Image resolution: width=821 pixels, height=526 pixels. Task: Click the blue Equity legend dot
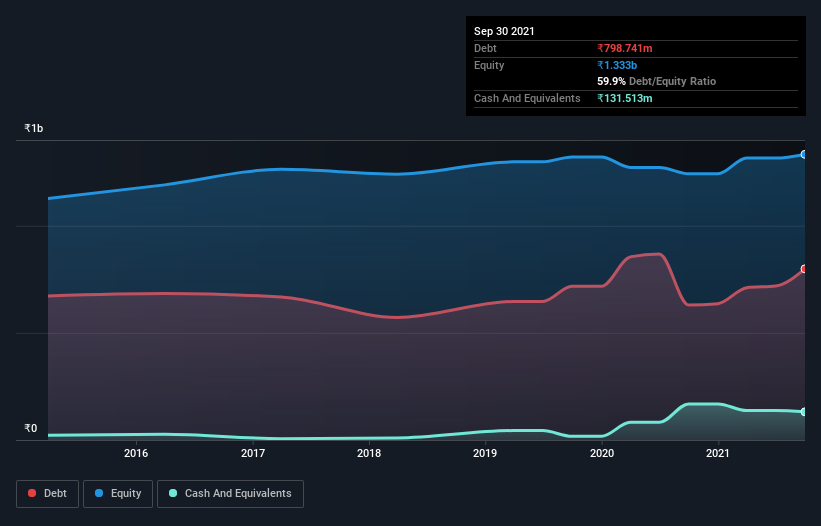click(99, 493)
